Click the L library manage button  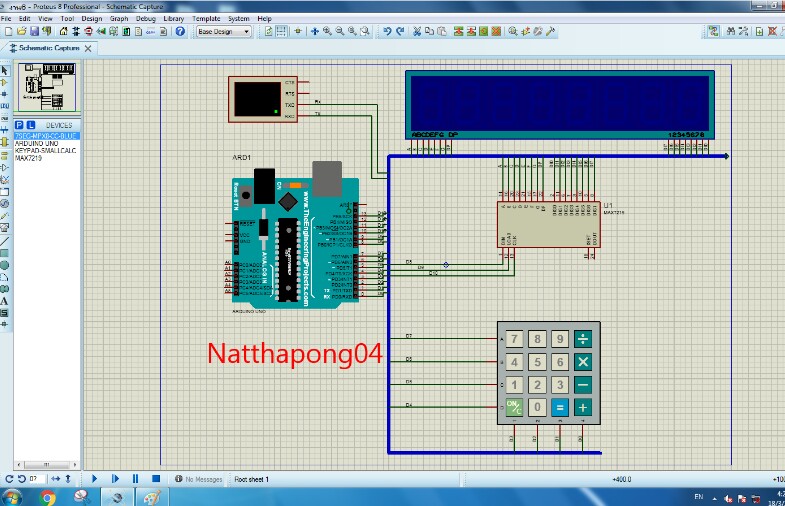click(x=31, y=125)
